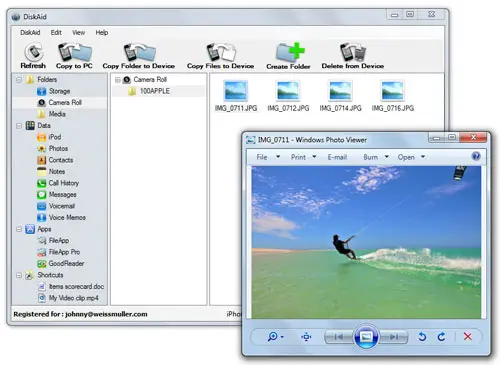Open Call History under Data
The width and height of the screenshot is (500, 365).
(x=58, y=183)
